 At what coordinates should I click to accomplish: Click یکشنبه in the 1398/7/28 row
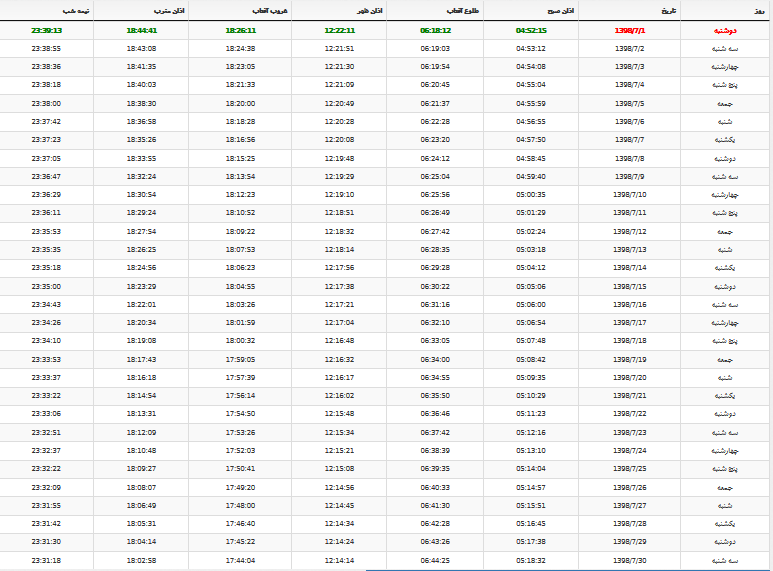[725, 524]
